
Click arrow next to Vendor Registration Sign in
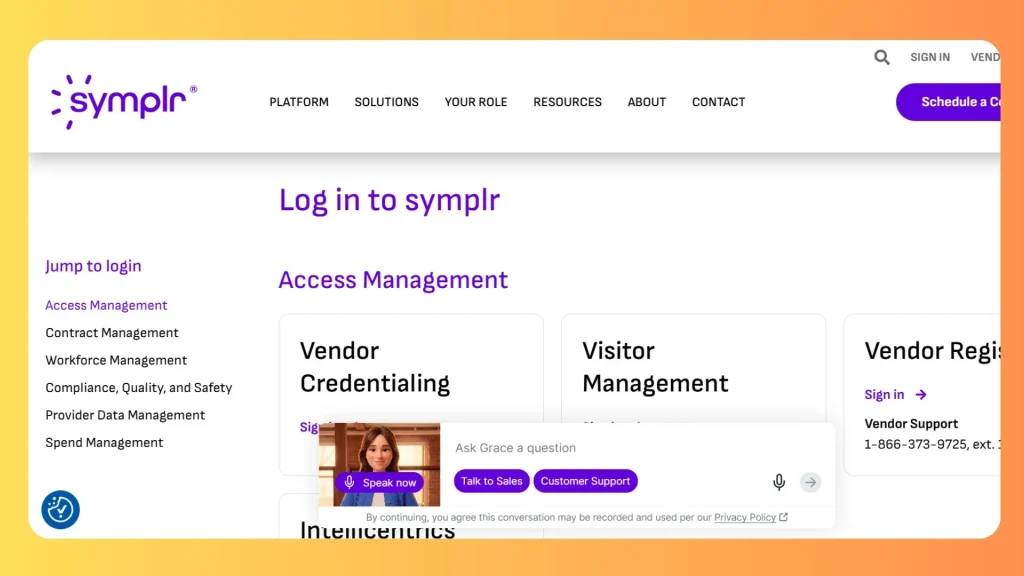921,394
